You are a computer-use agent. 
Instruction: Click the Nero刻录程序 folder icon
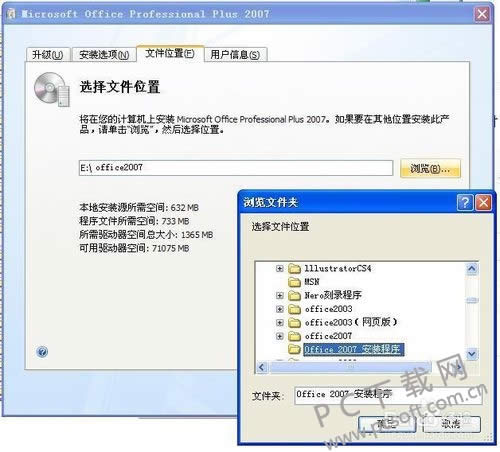[294, 295]
